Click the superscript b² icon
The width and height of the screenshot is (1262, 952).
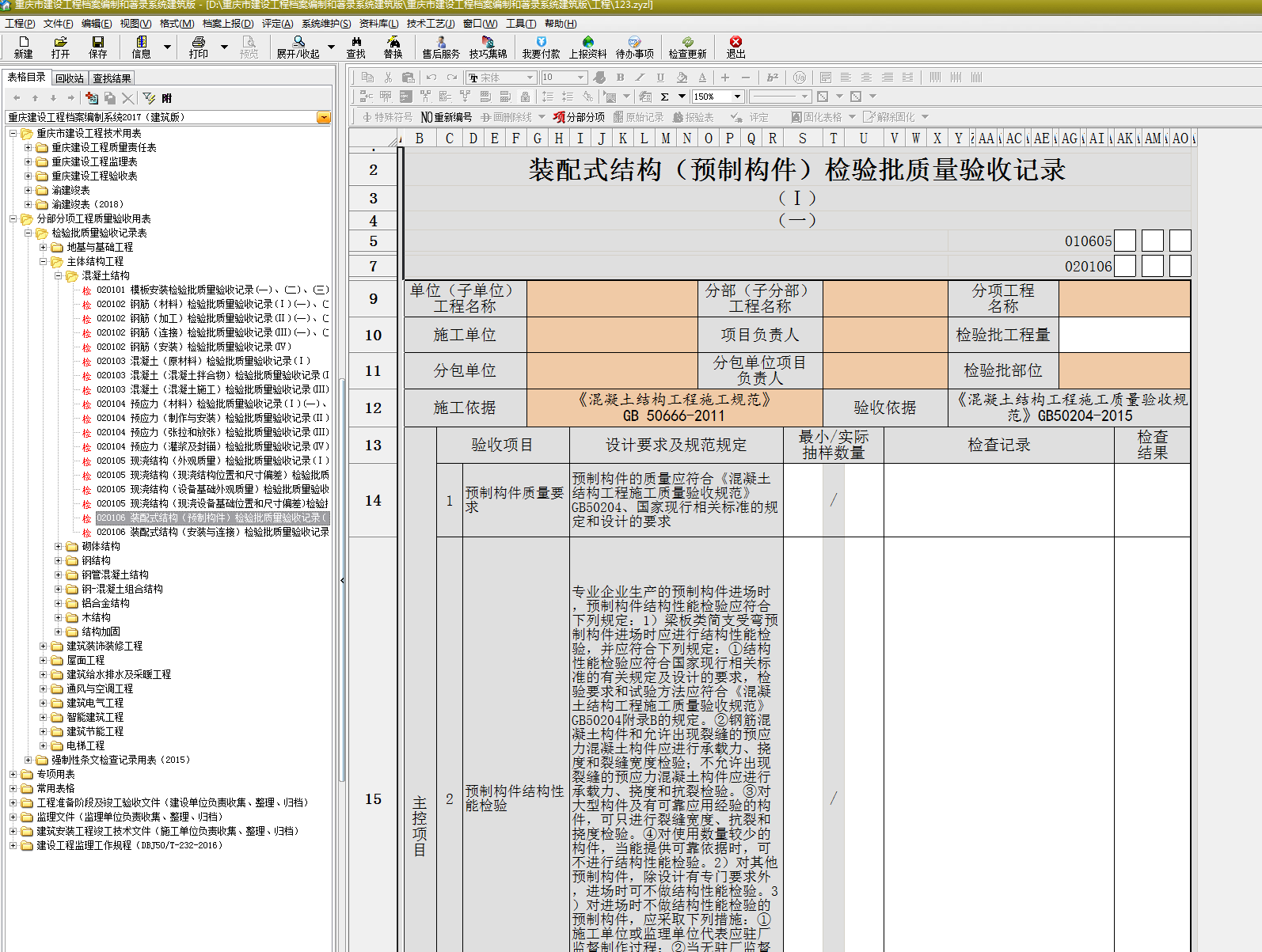(773, 78)
